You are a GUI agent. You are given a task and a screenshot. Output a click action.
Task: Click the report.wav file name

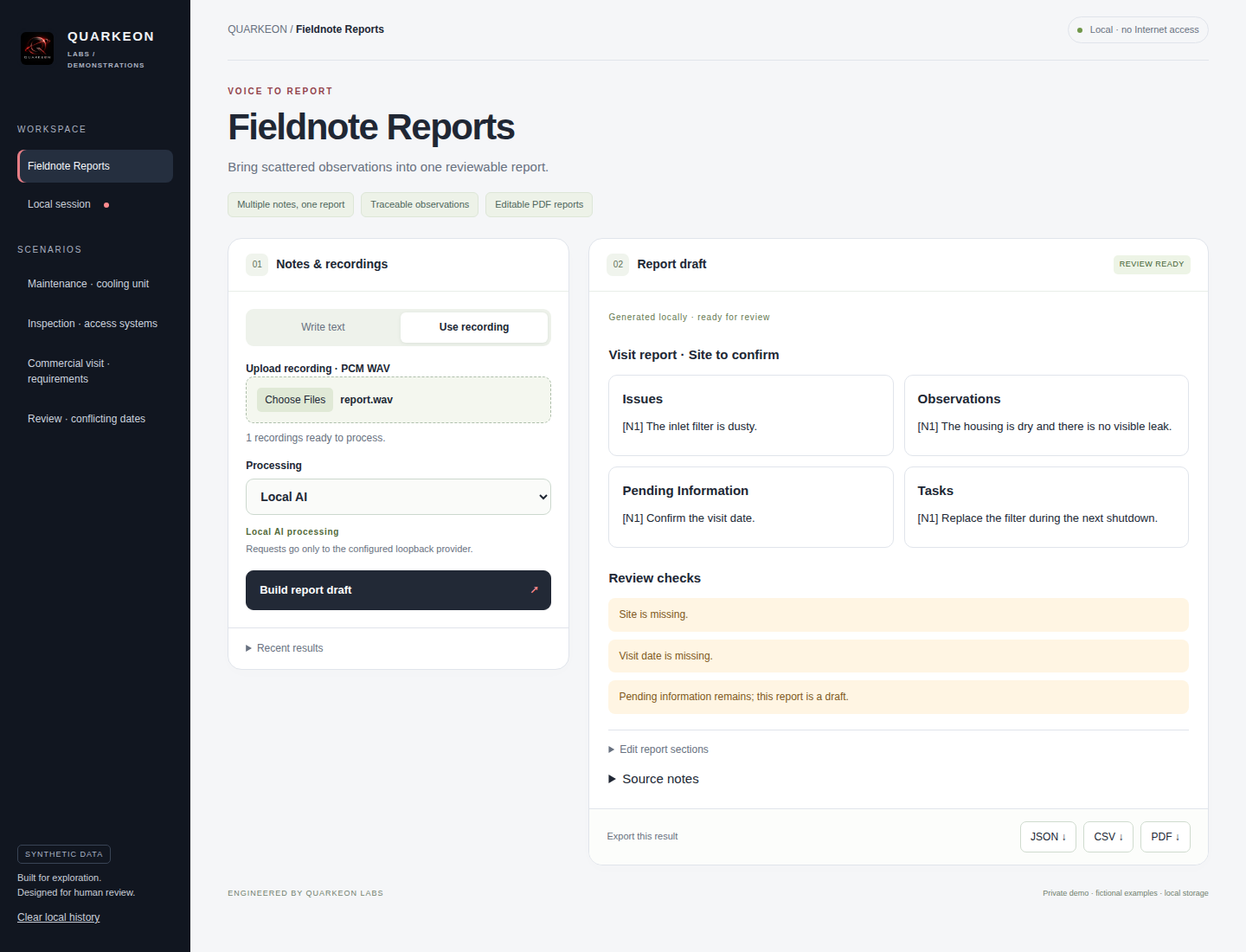pyautogui.click(x=366, y=400)
